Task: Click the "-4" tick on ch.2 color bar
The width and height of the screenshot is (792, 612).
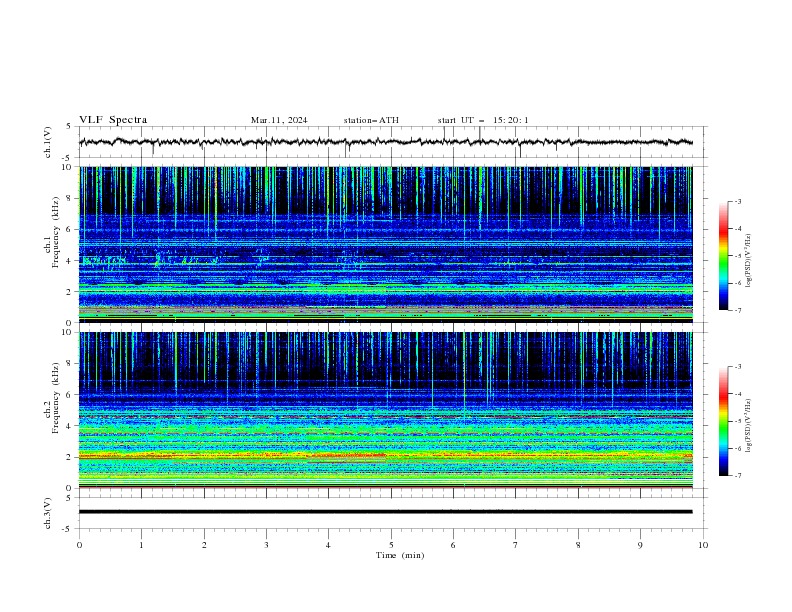Action: tap(737, 394)
